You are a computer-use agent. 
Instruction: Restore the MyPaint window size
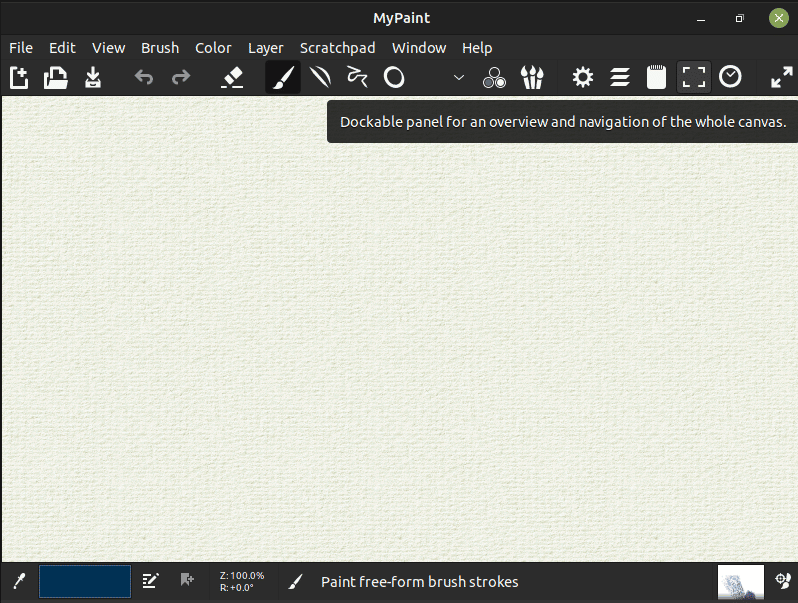tap(739, 18)
